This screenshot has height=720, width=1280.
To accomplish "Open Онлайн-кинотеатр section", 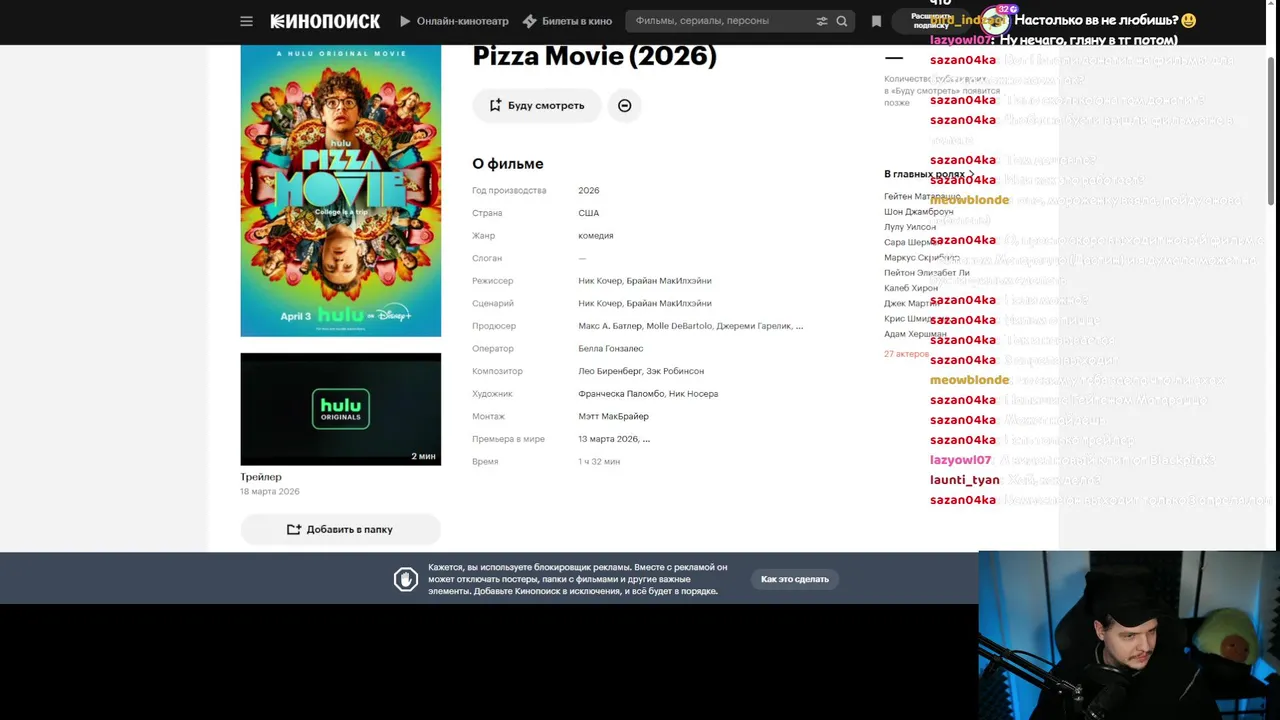I will coord(454,21).
